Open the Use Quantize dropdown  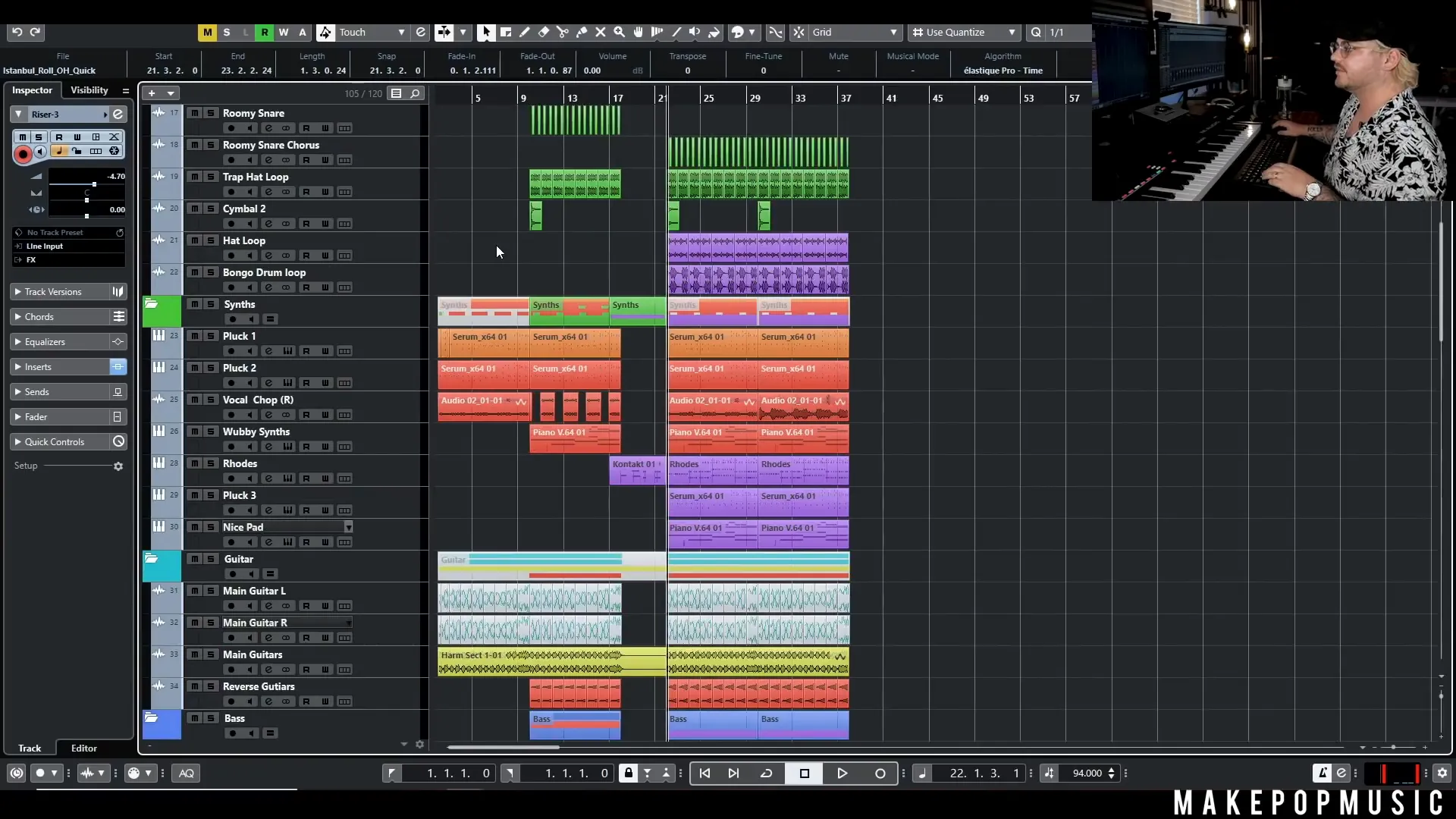coord(963,32)
